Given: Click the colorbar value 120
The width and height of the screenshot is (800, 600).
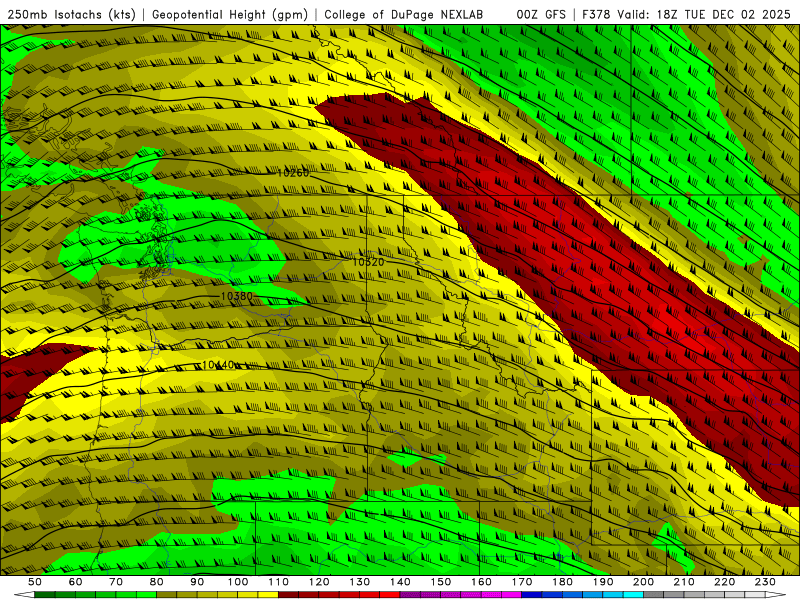Looking at the screenshot, I should point(319,582).
